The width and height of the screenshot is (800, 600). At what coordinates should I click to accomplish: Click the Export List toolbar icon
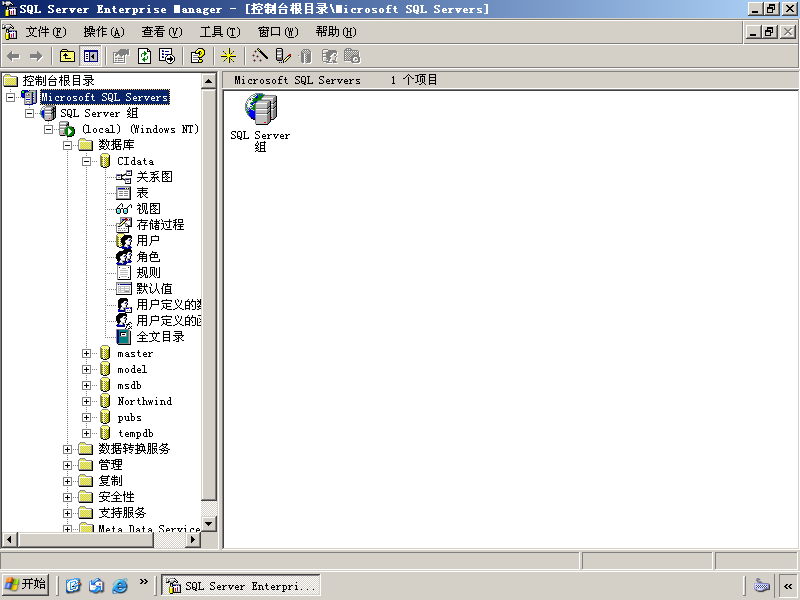point(167,56)
